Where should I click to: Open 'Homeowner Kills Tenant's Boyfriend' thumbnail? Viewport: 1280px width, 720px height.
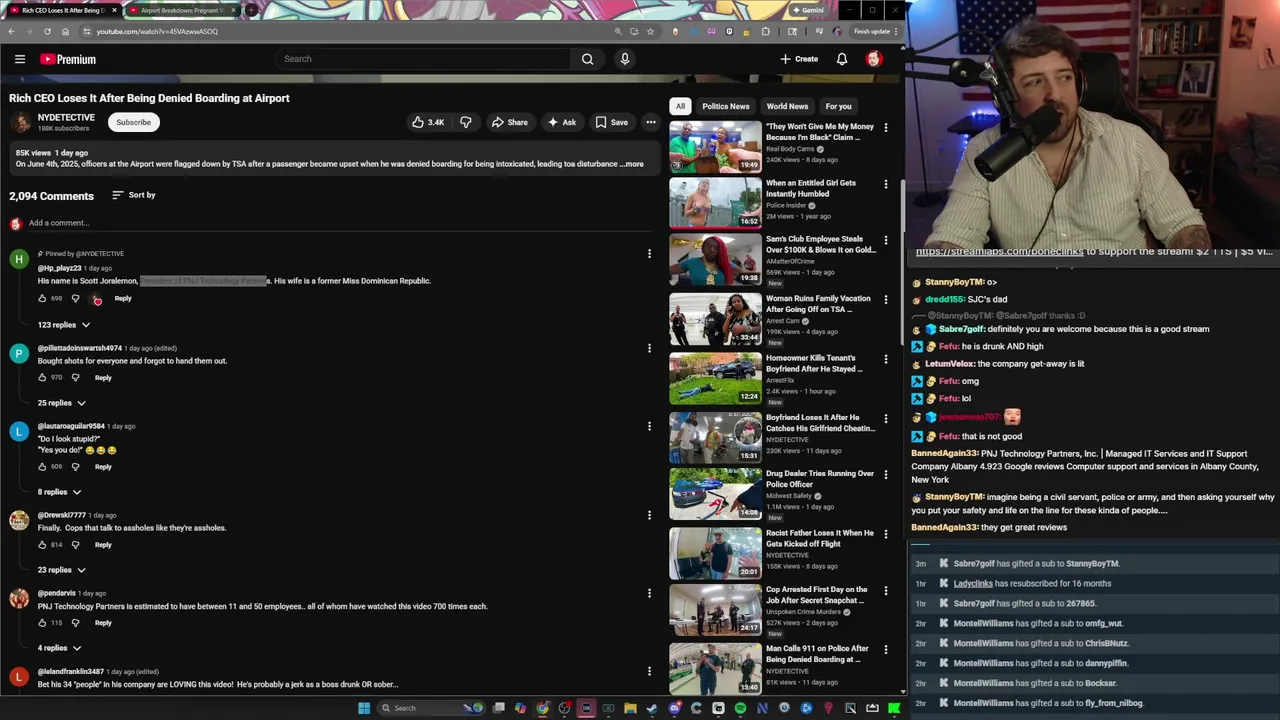coord(715,378)
